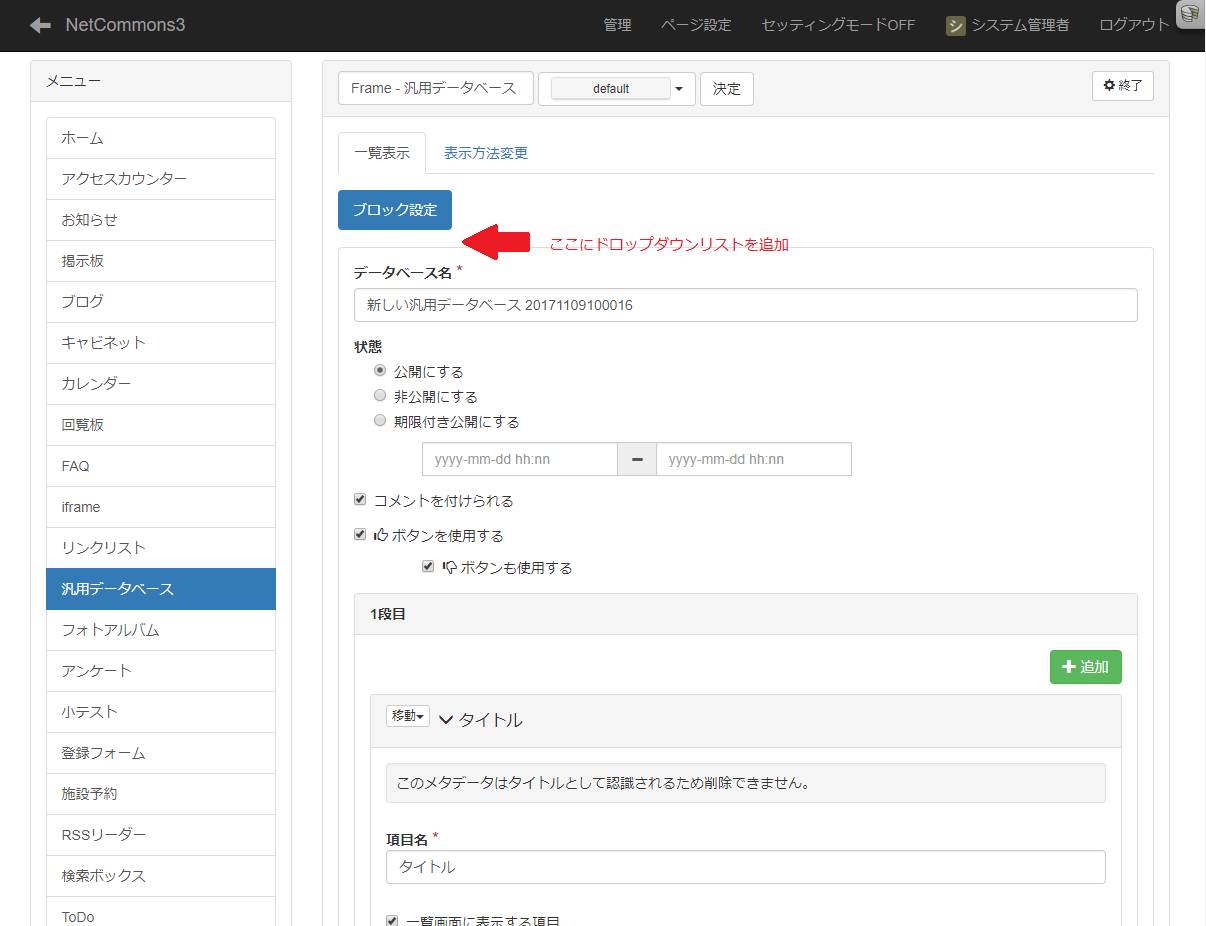
Task: Click the thumbs-down icon near ボタンも使用する
Action: pos(449,567)
